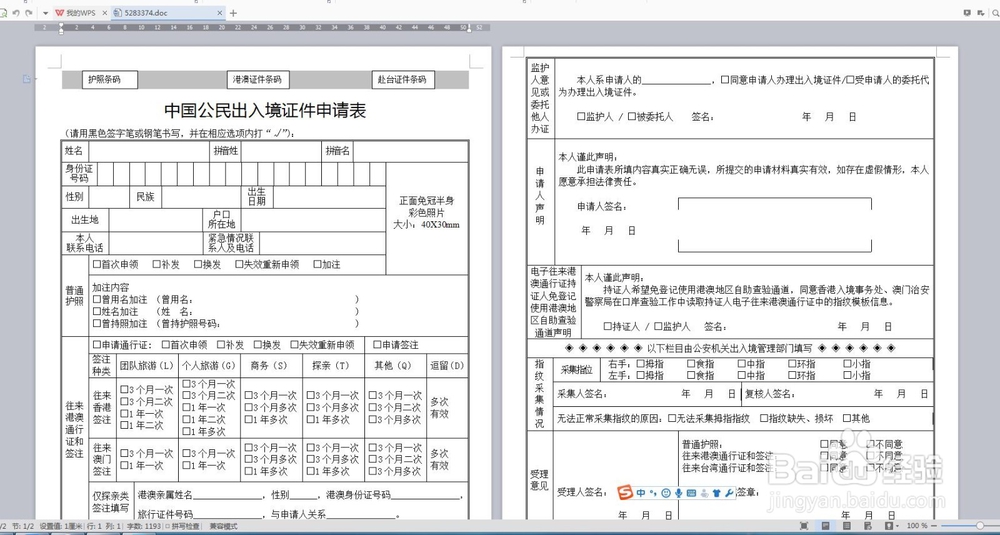
Task: Click the 探亲 (T) column header
Action: point(332,366)
